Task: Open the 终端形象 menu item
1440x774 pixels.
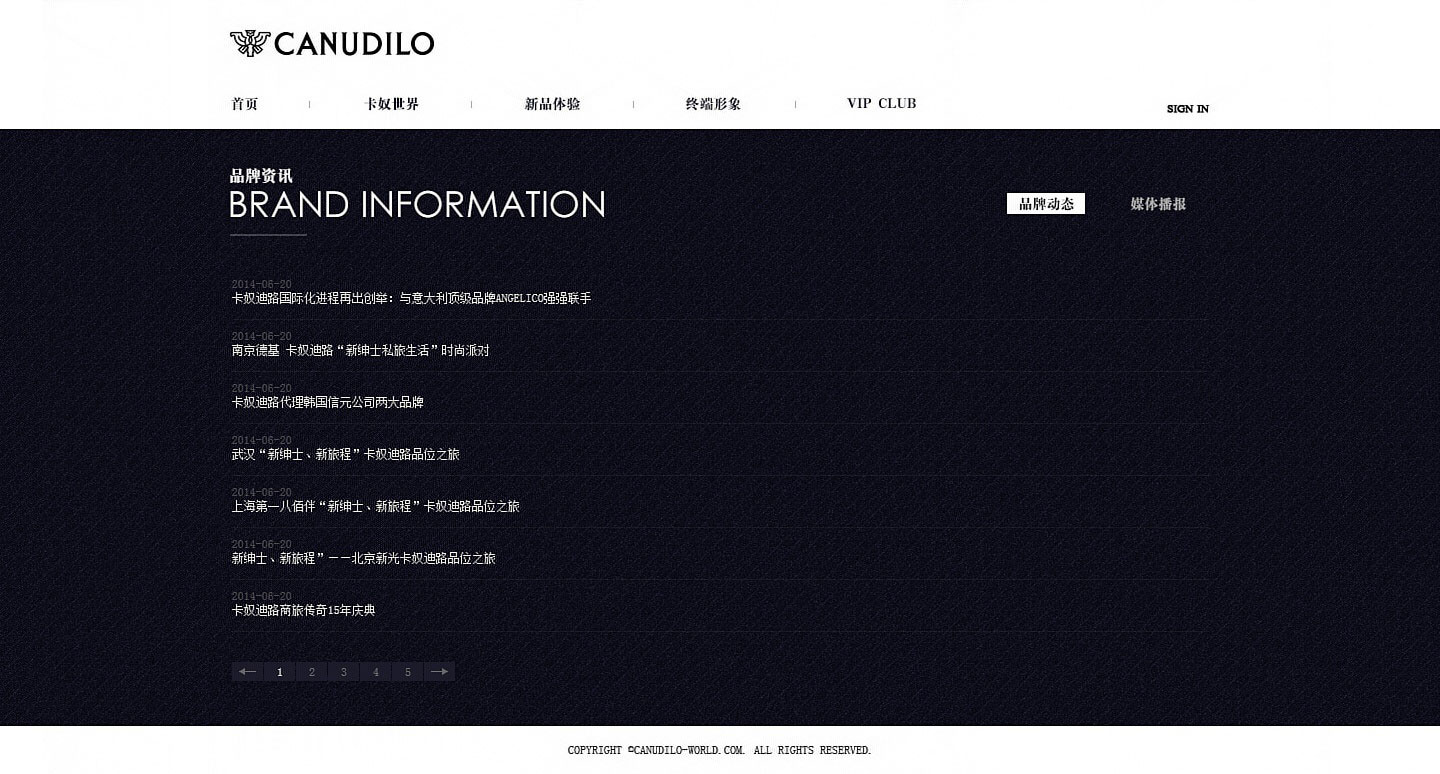Action: (x=713, y=104)
